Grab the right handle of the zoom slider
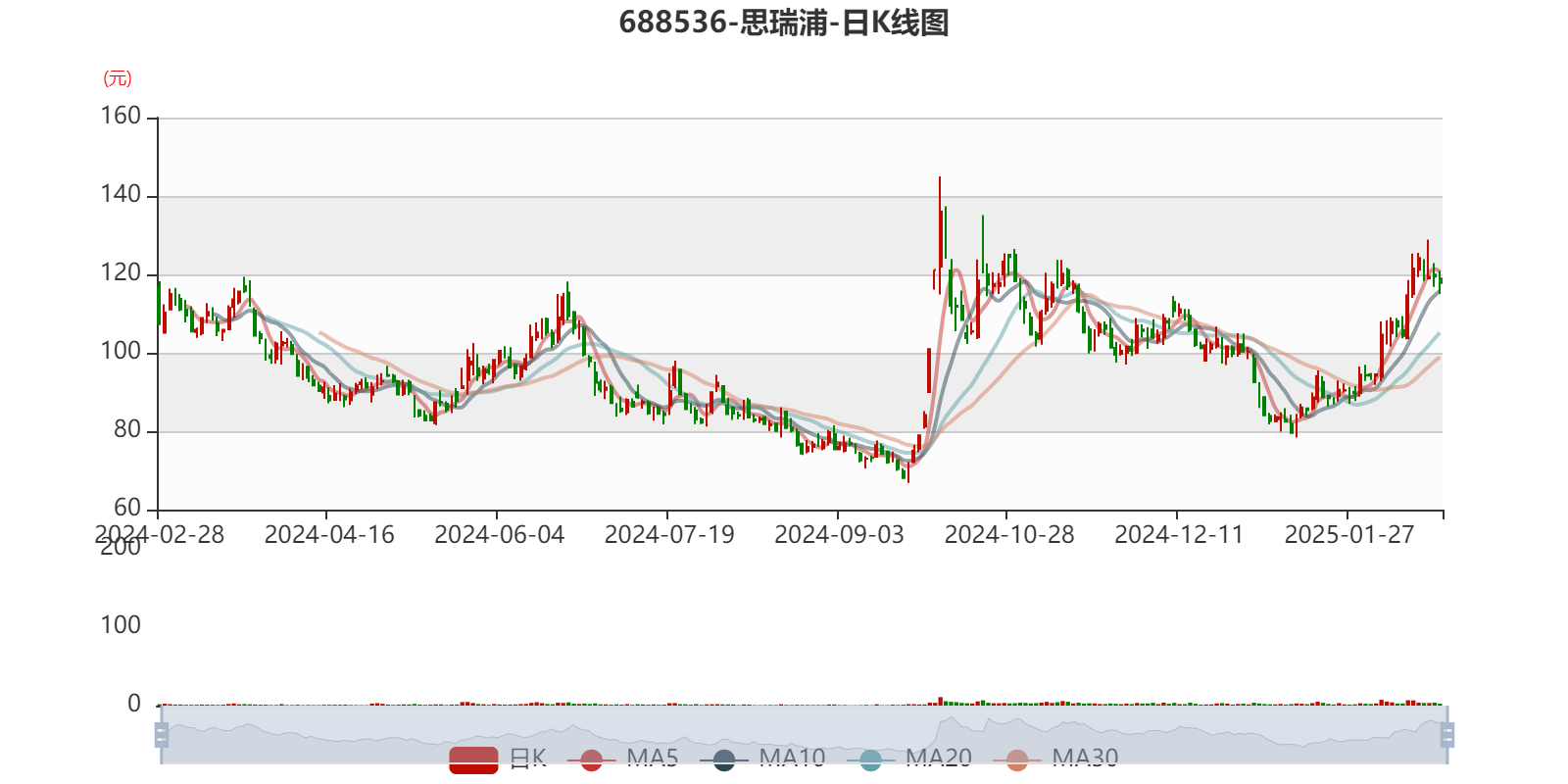Screen dimensions: 1568x784 pyautogui.click(x=1447, y=735)
